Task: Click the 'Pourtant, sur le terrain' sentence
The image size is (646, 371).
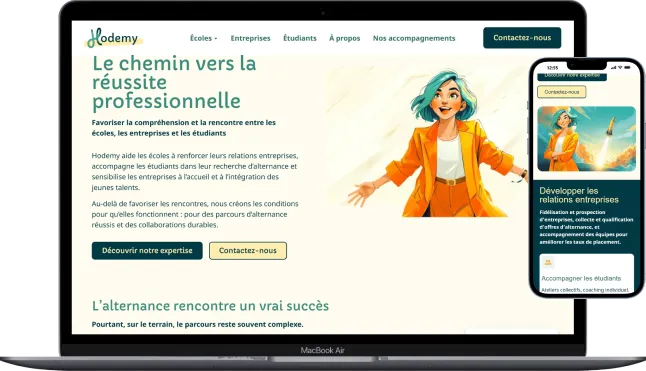Action: click(197, 324)
